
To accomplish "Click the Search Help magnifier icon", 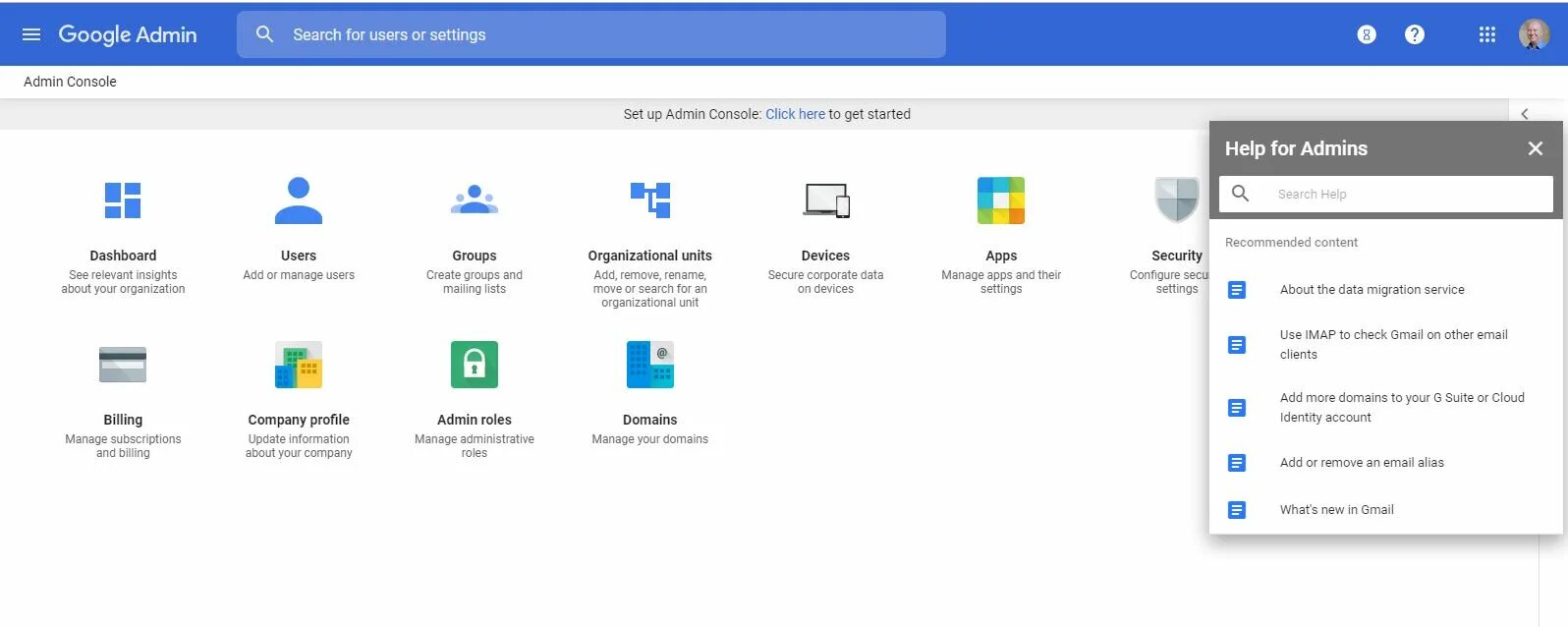I will pos(1241,194).
